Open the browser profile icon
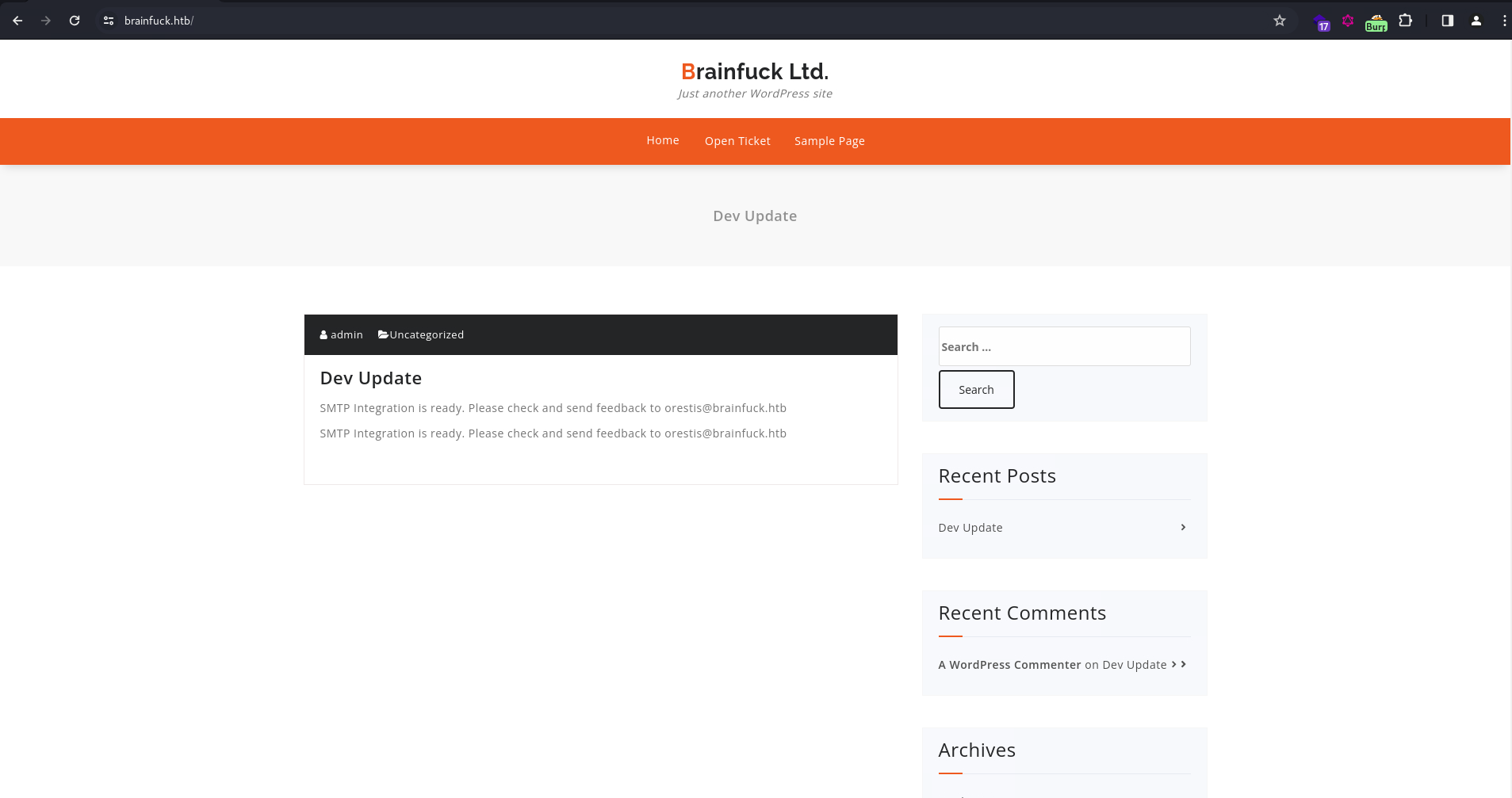The height and width of the screenshot is (798, 1512). pos(1476,21)
